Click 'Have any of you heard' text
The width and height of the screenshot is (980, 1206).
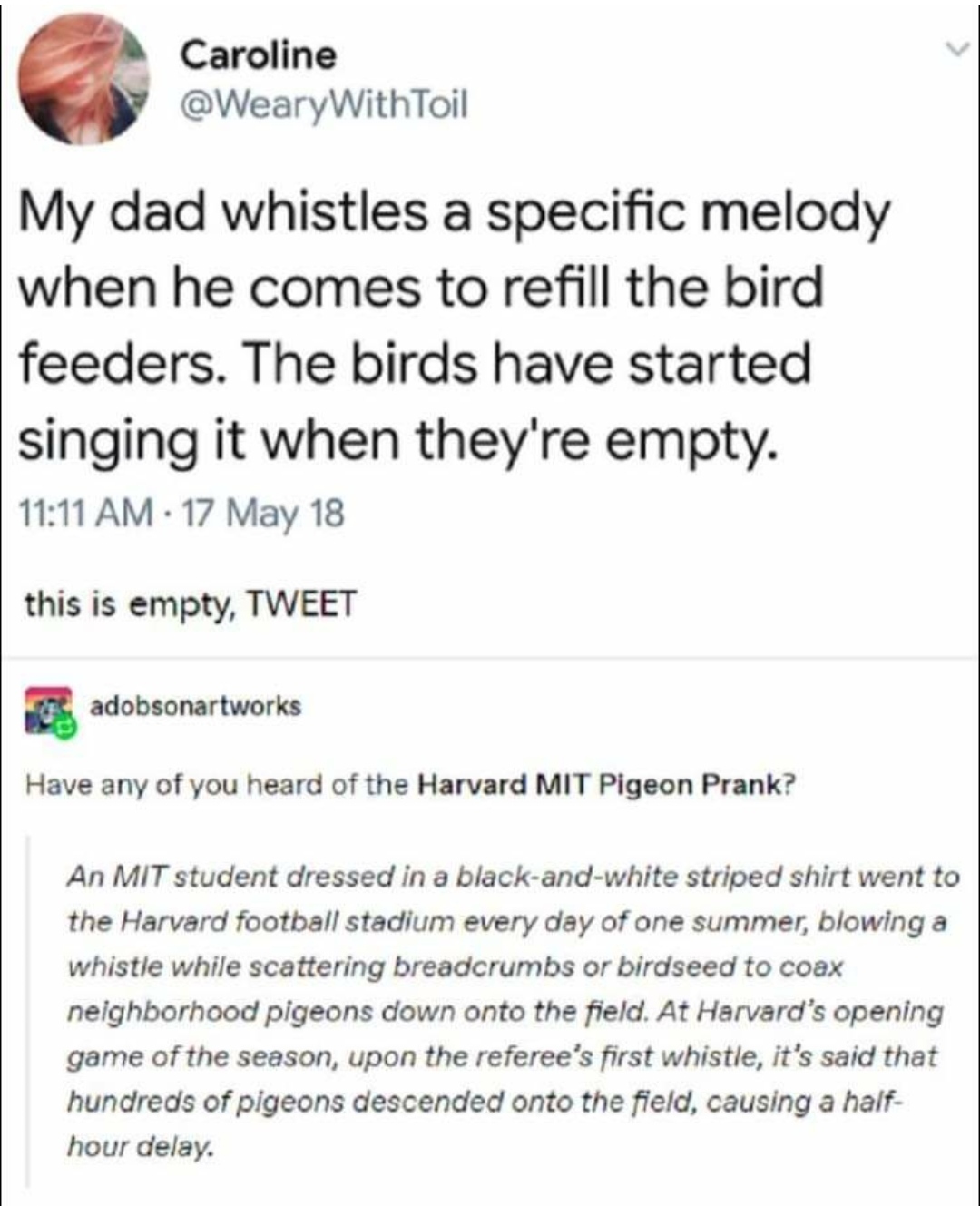[x=218, y=784]
